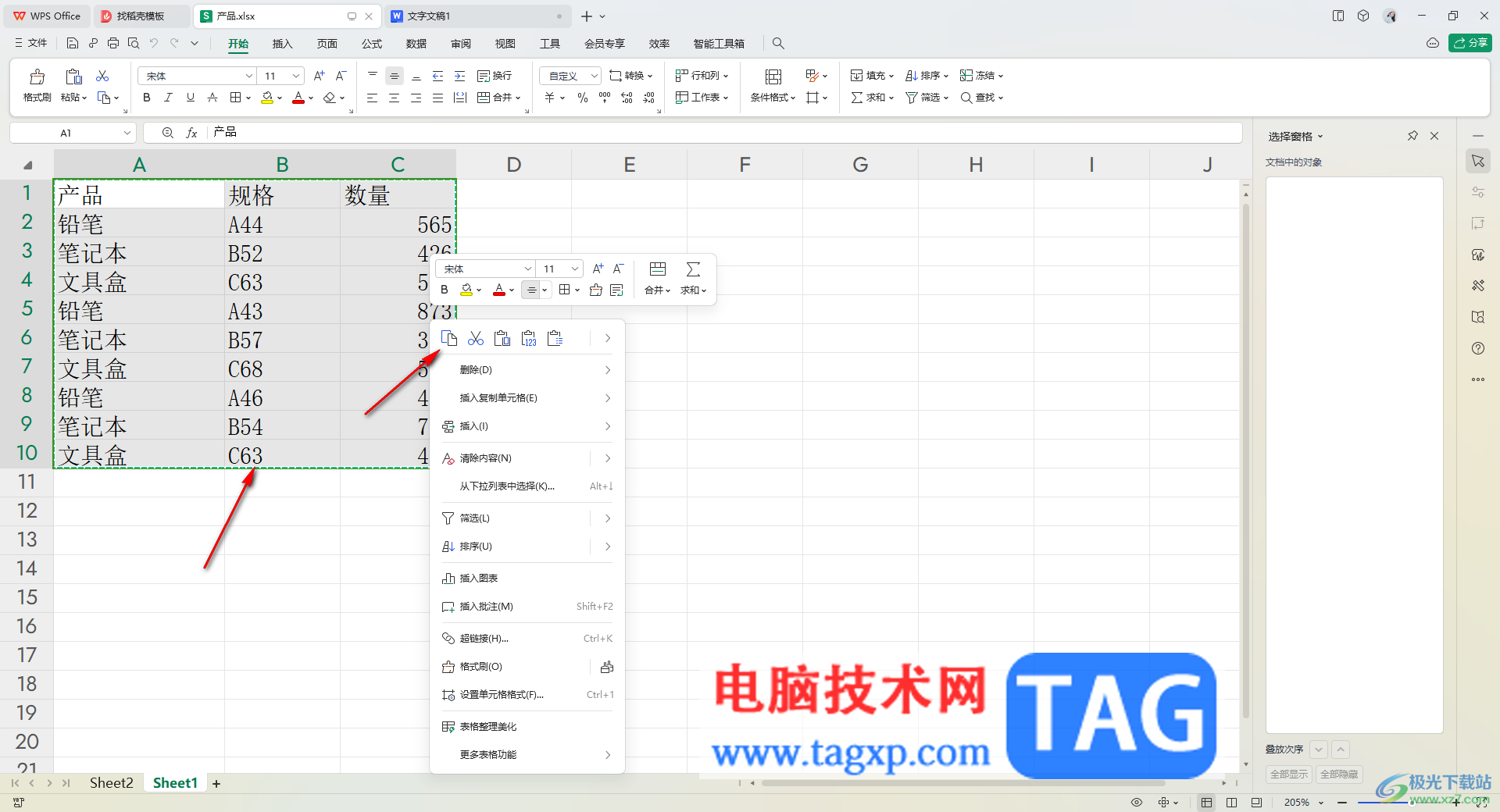Click the print preview icon in quick access bar
The height and width of the screenshot is (812, 1500).
point(134,44)
